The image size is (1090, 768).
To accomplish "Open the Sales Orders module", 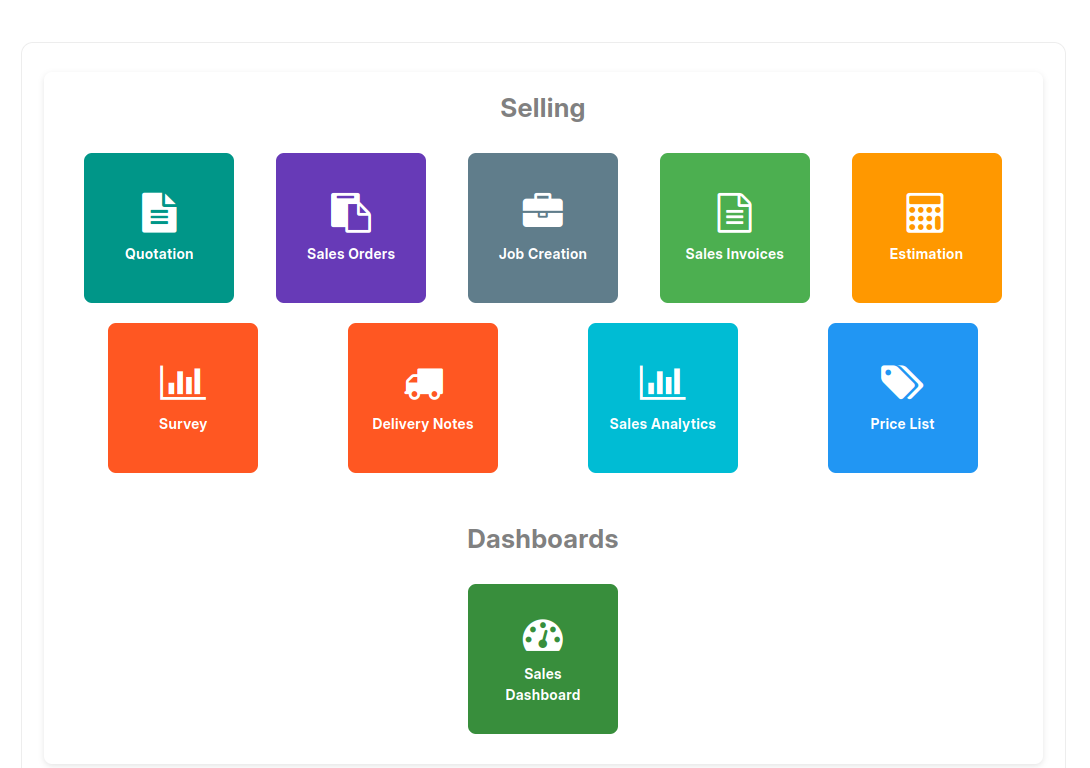I will pos(351,228).
